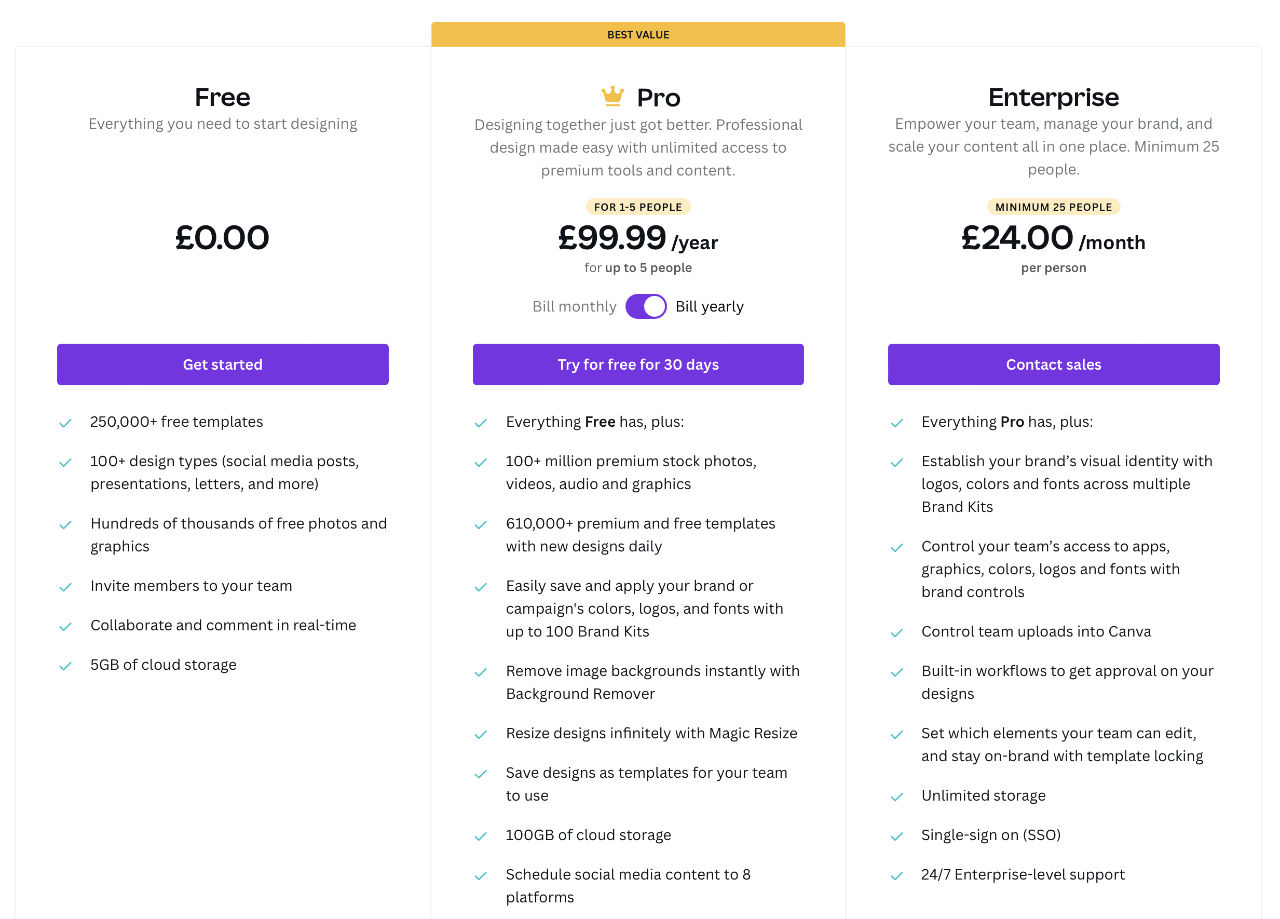
Task: Click the Contact sales button
Action: coord(1054,364)
